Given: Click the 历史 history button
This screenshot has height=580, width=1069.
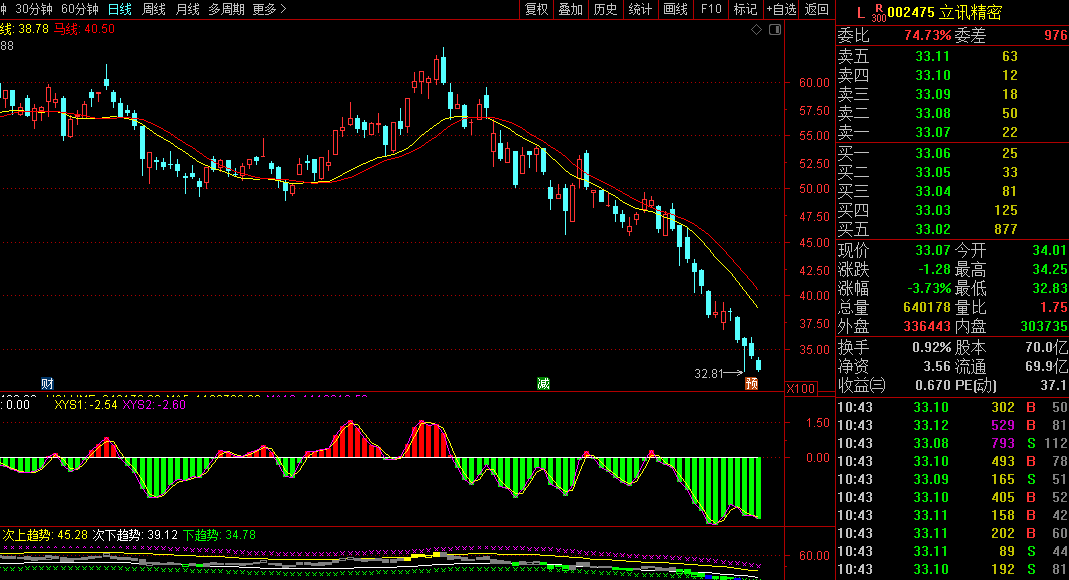Looking at the screenshot, I should point(605,10).
